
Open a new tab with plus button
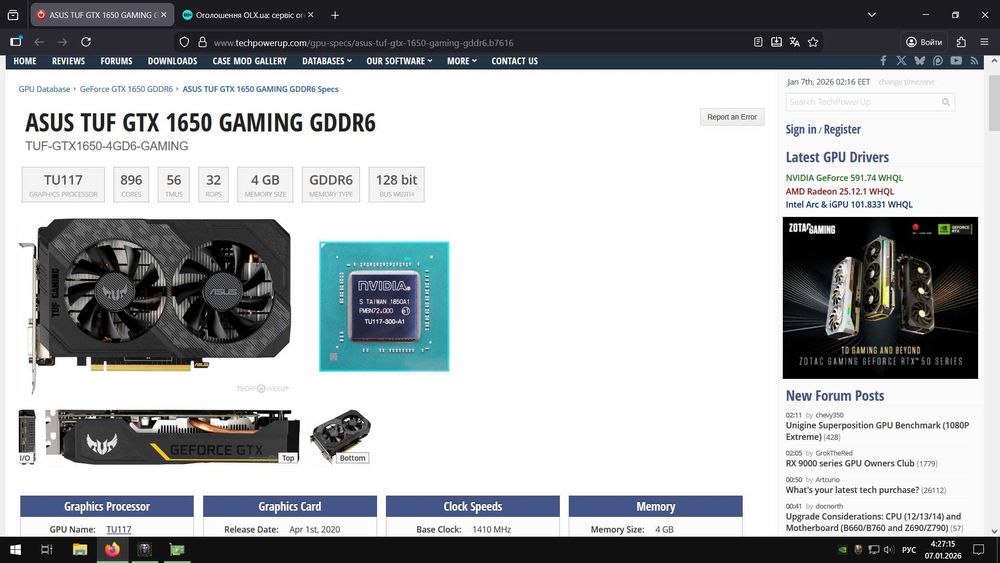point(335,15)
